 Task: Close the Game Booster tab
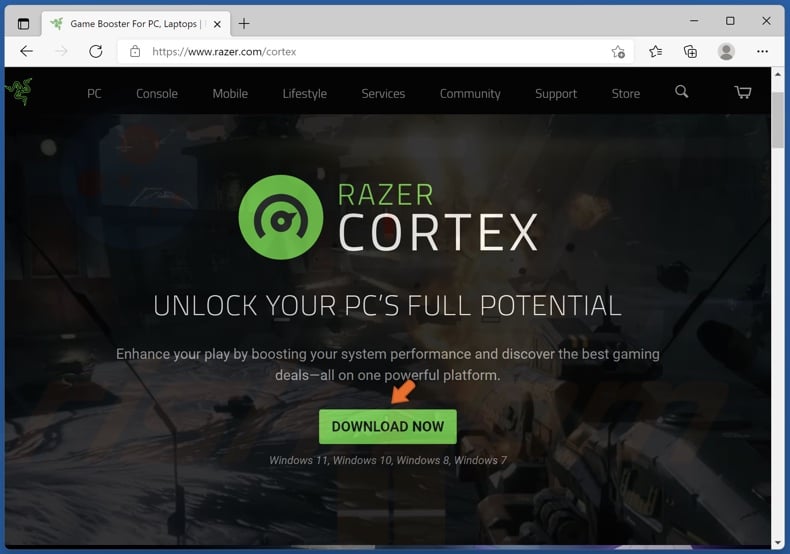217,24
